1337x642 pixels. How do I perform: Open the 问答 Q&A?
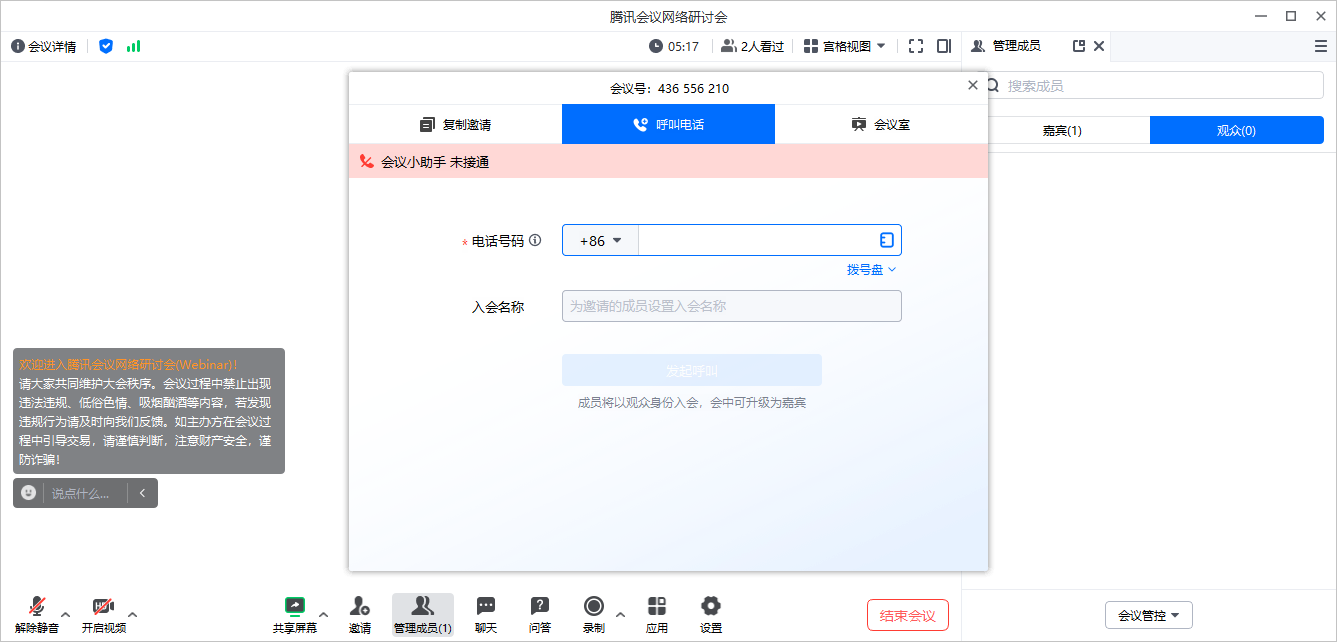point(540,613)
